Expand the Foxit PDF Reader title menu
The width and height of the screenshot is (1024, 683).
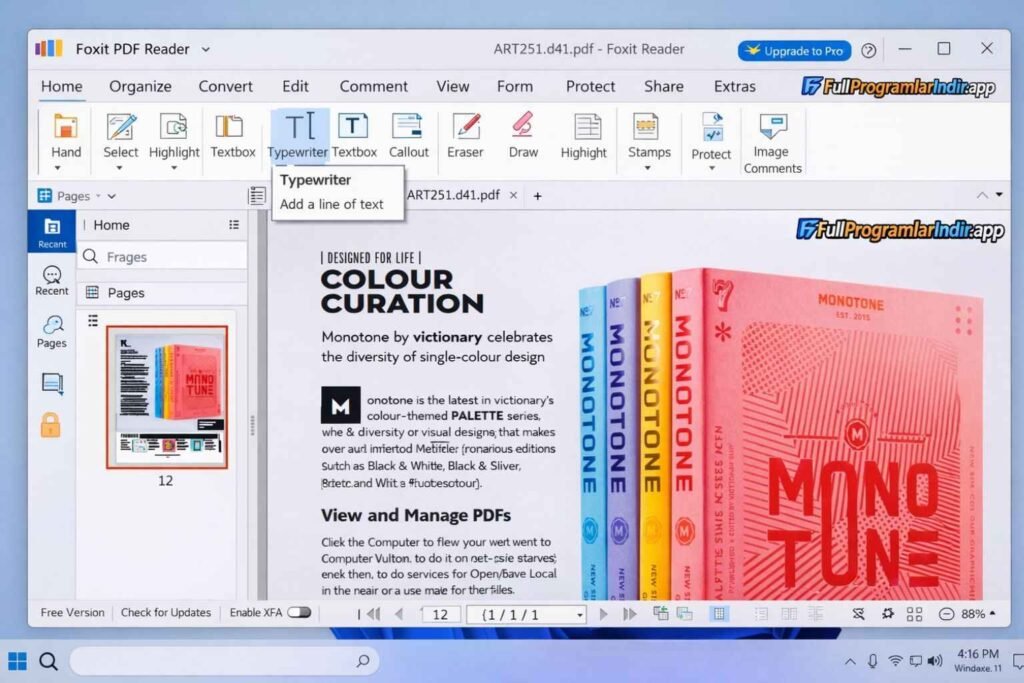point(206,48)
